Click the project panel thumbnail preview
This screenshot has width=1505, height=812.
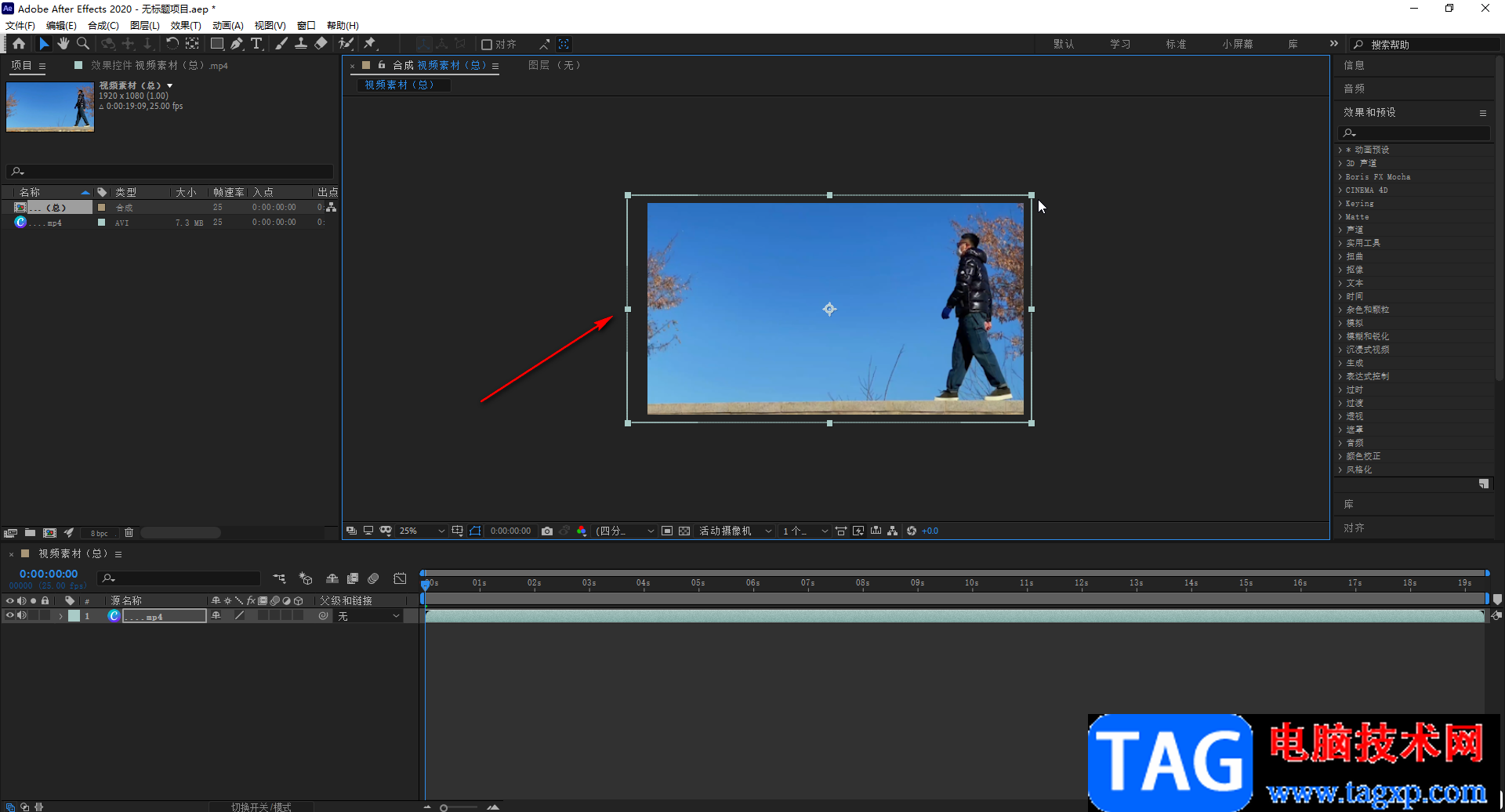[x=50, y=107]
